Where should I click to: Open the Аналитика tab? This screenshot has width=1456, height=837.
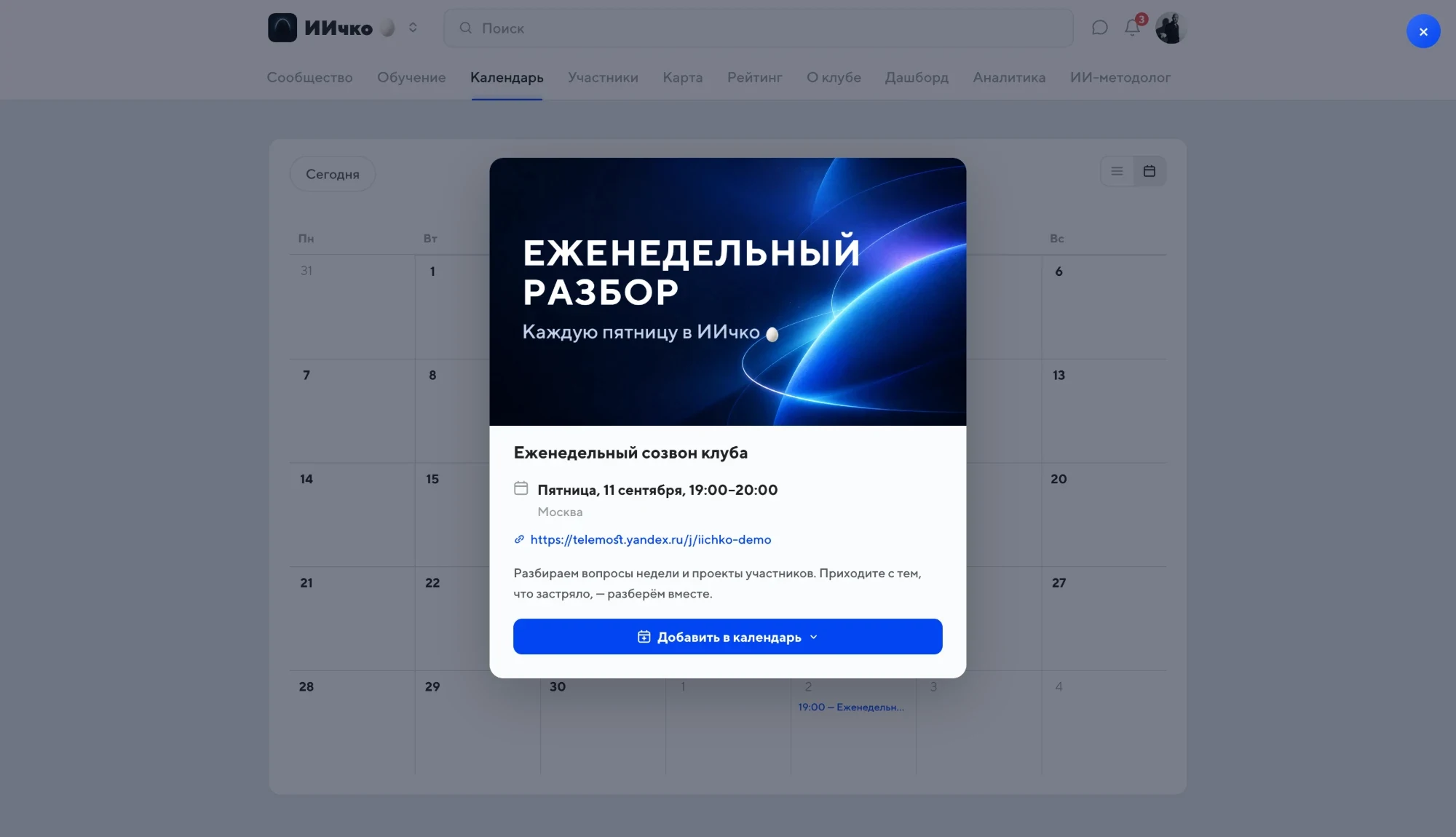coord(1009,77)
